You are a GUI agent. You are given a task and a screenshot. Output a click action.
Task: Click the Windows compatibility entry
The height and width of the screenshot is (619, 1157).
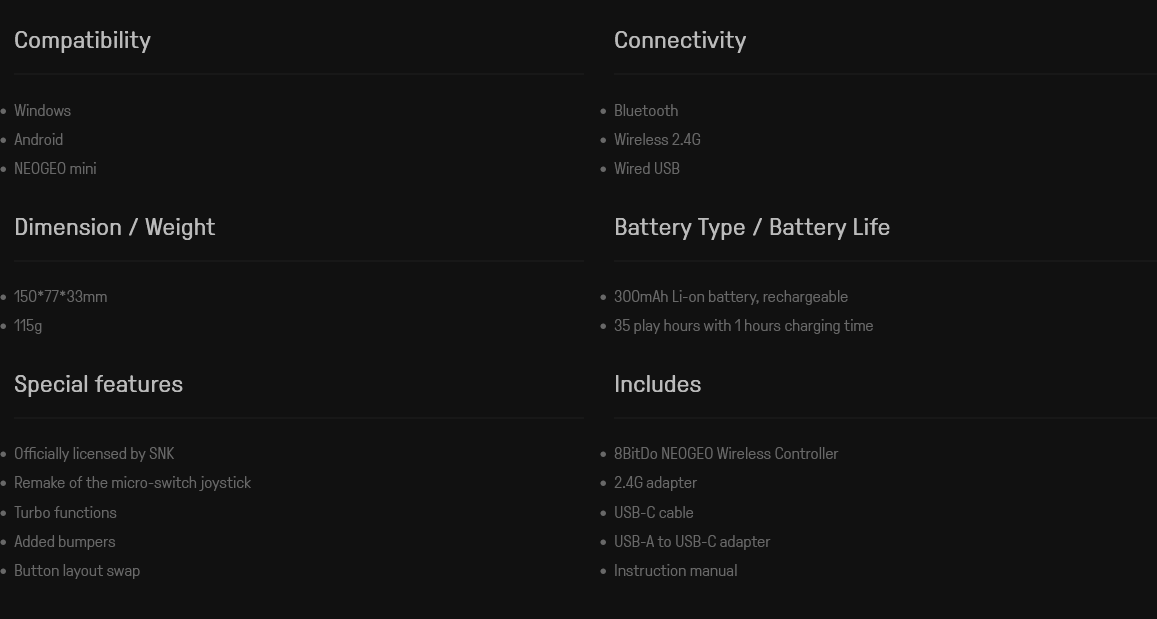point(42,111)
